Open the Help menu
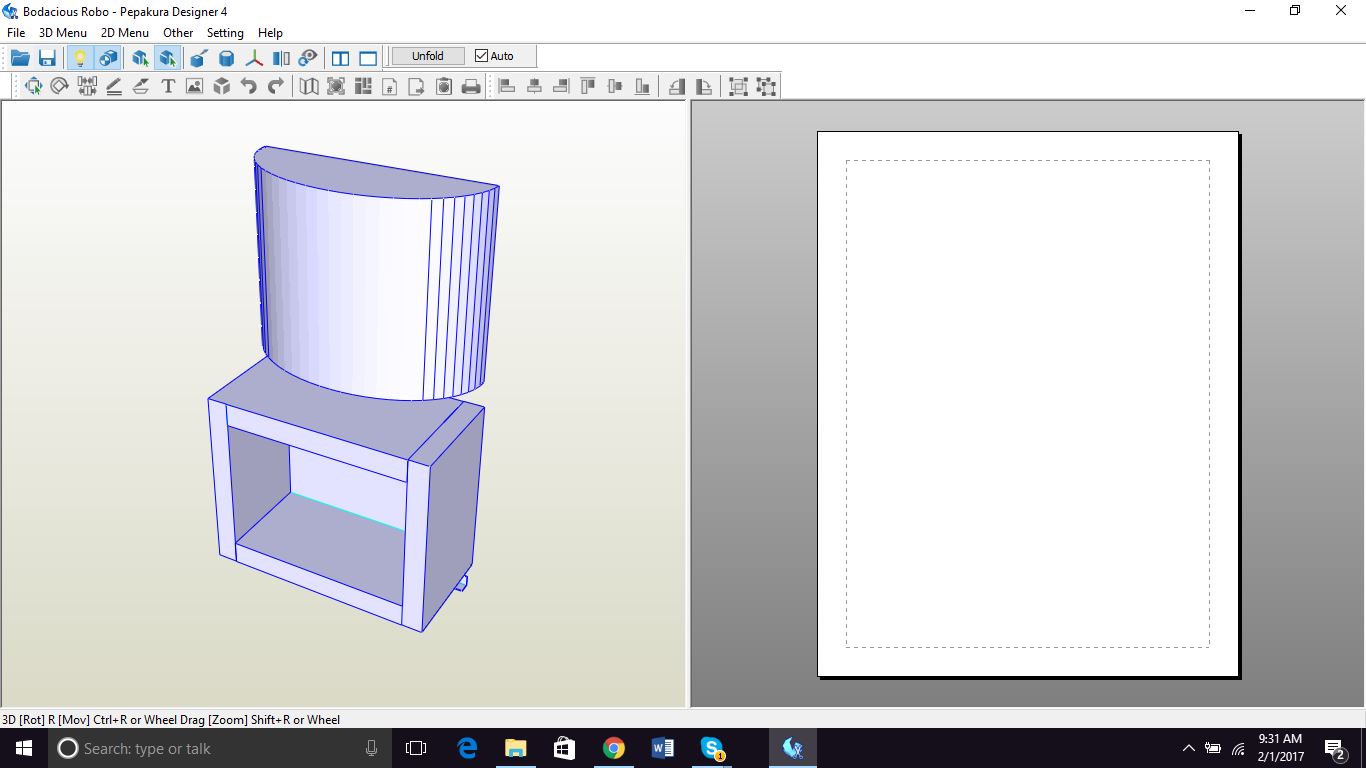 [270, 32]
